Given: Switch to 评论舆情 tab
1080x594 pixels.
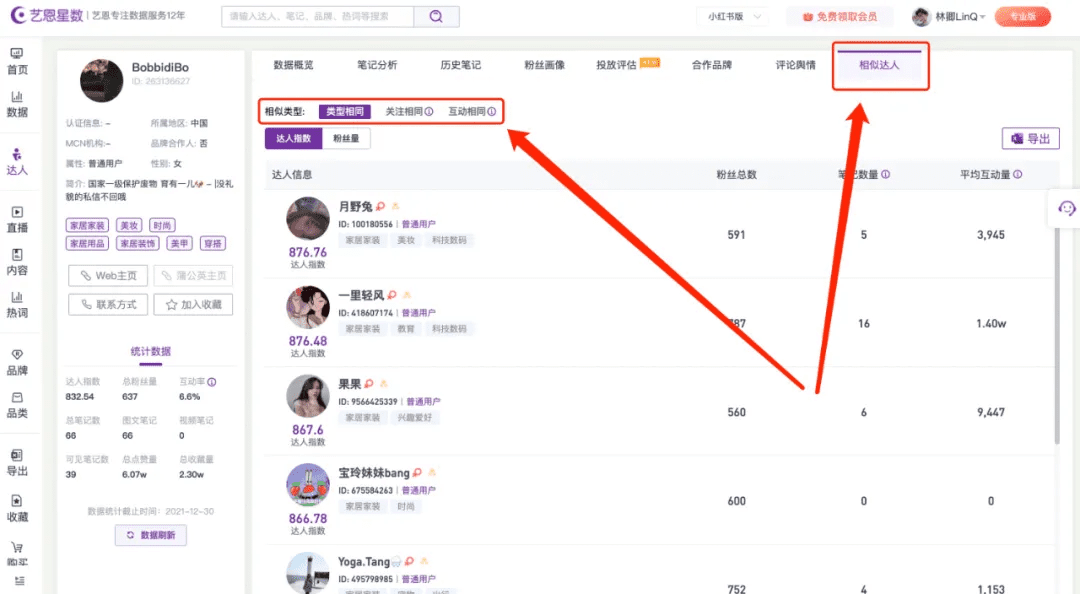Looking at the screenshot, I should click(796, 65).
